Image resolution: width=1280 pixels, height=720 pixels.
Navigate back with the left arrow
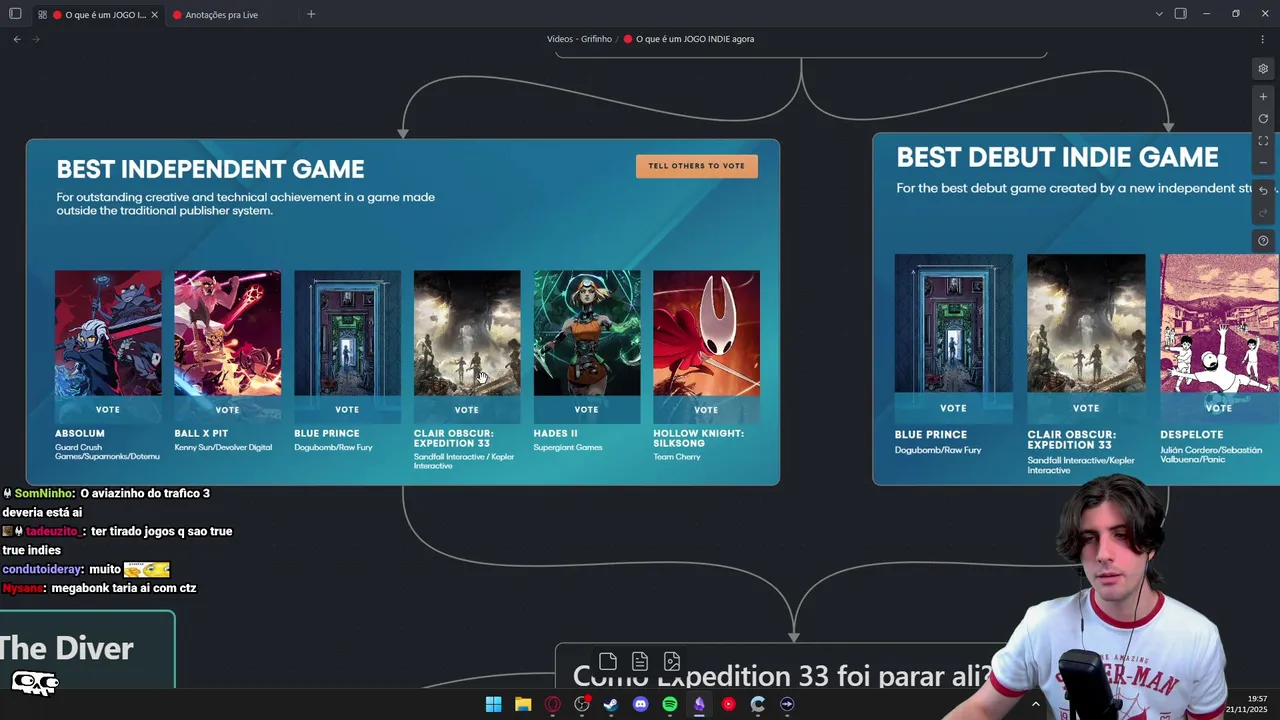[x=17, y=39]
